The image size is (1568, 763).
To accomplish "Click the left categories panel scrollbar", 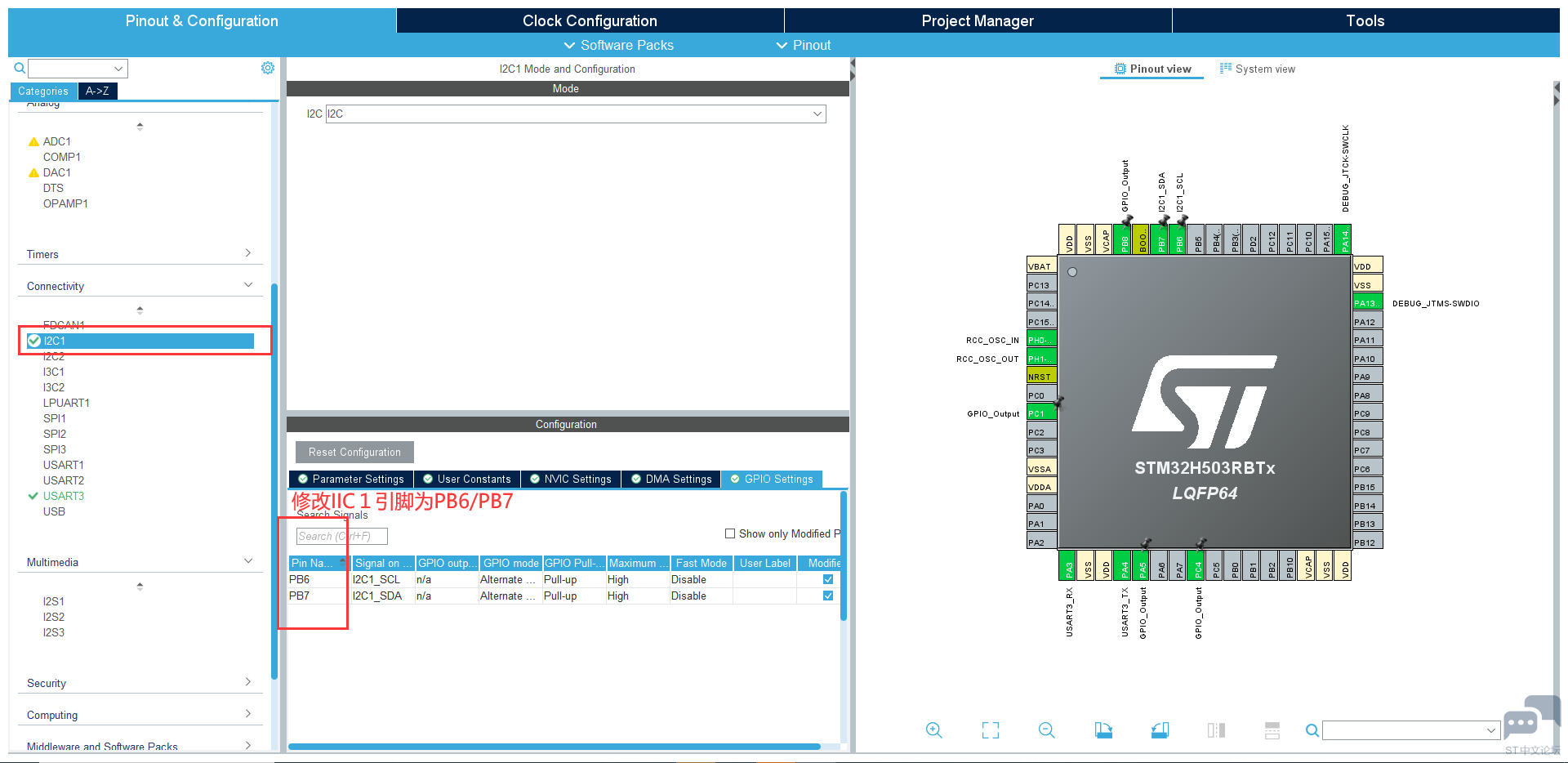I will [x=274, y=482].
